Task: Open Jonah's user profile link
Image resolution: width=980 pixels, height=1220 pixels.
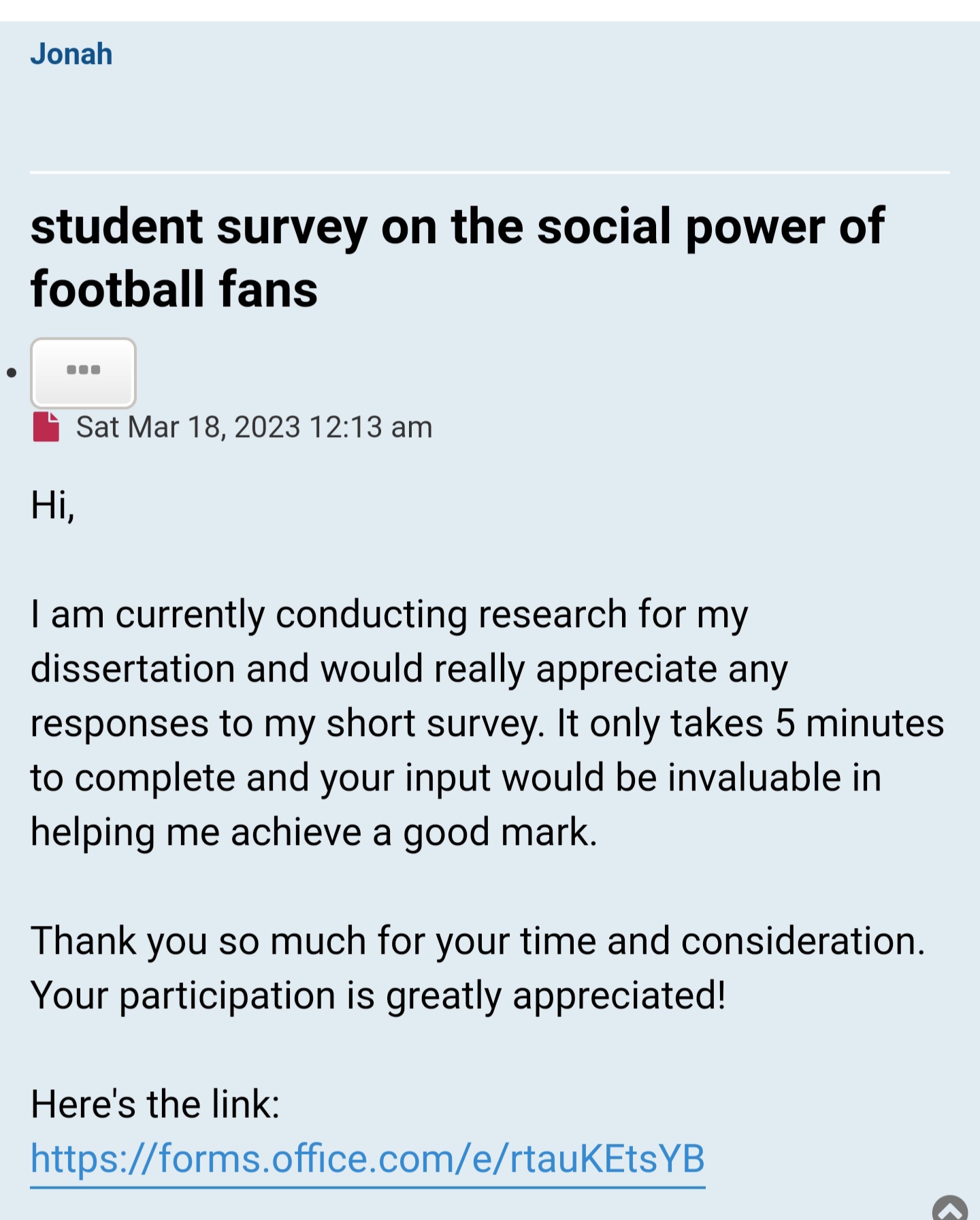Action: pos(71,54)
